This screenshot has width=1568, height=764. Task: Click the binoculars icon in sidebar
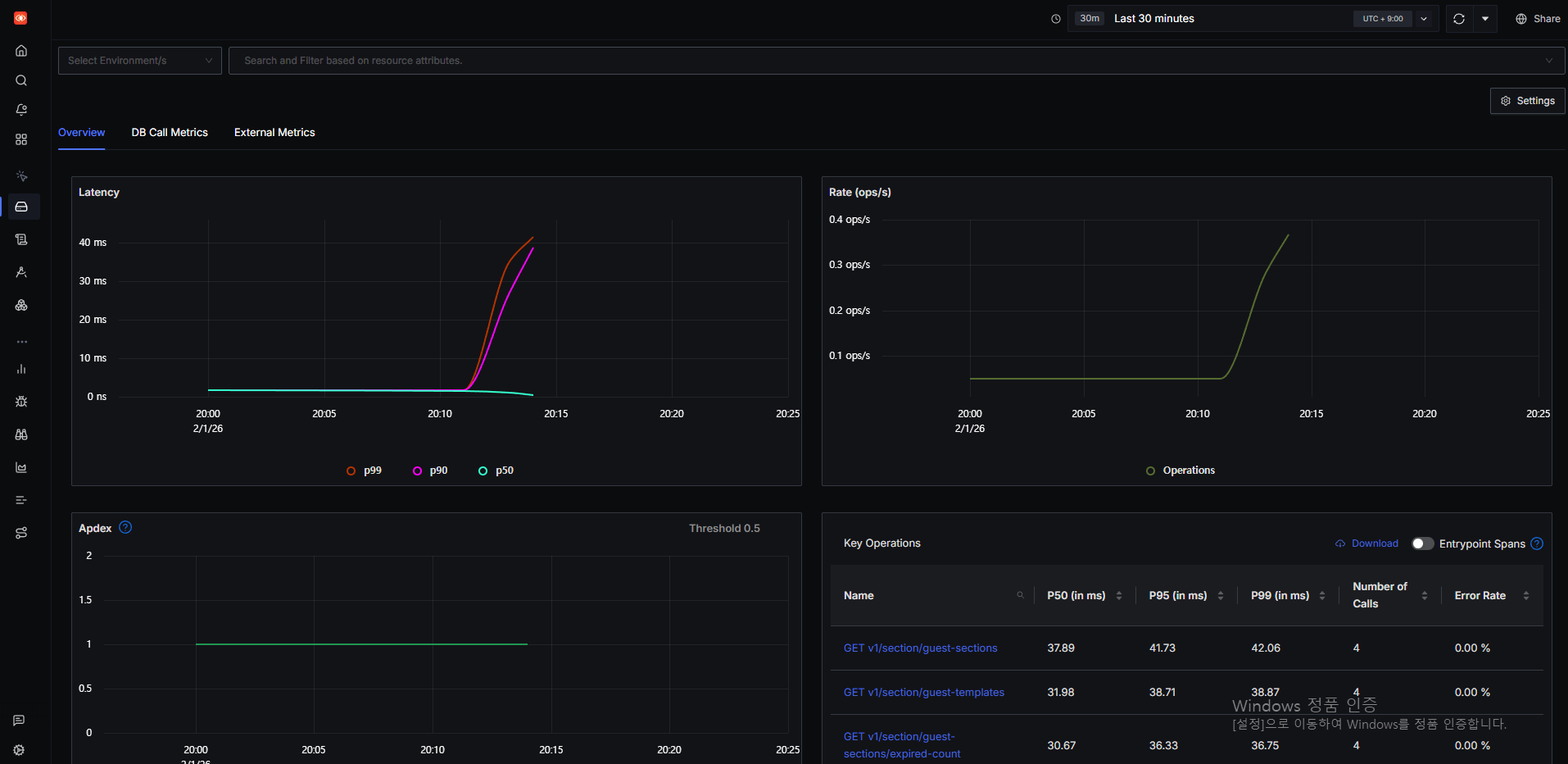(21, 434)
